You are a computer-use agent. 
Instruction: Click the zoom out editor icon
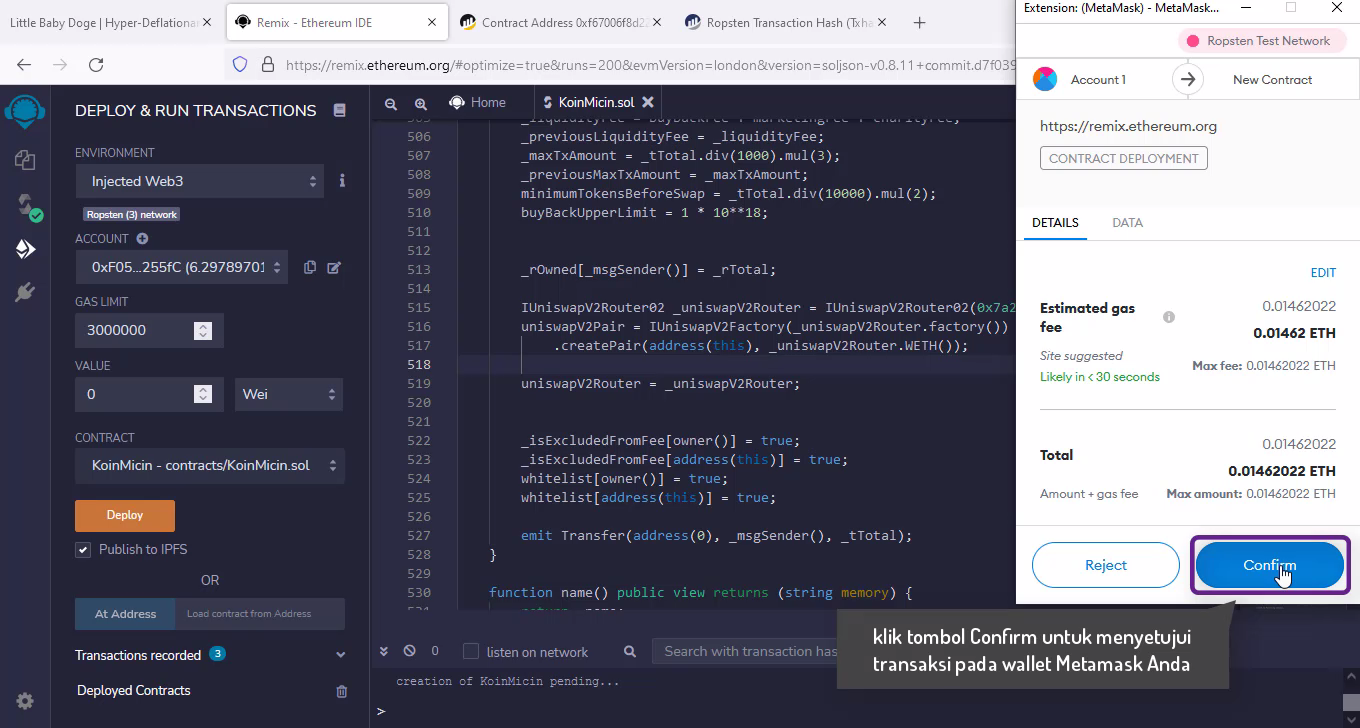pos(391,103)
